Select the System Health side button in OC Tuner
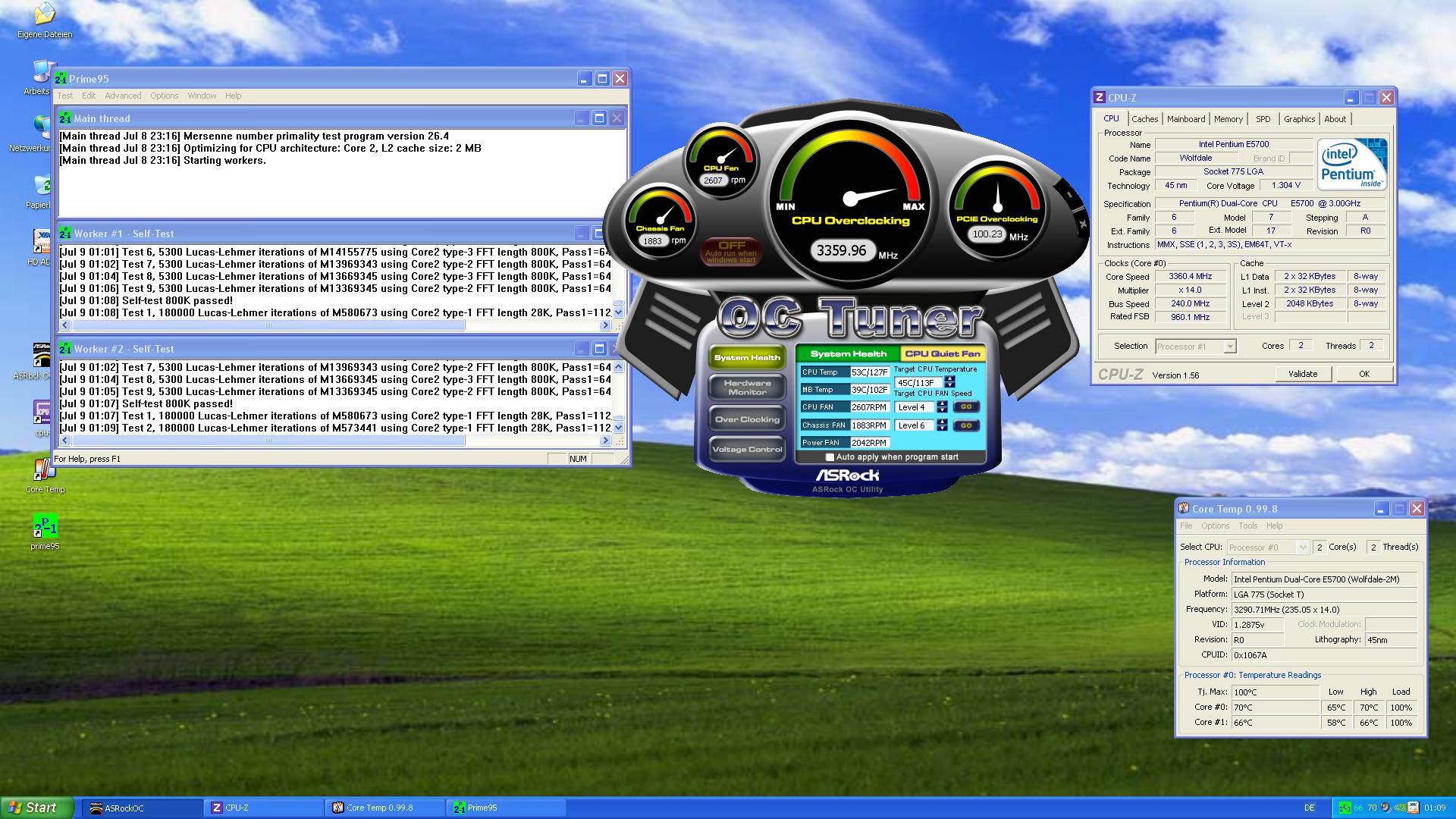1456x819 pixels. 747,357
